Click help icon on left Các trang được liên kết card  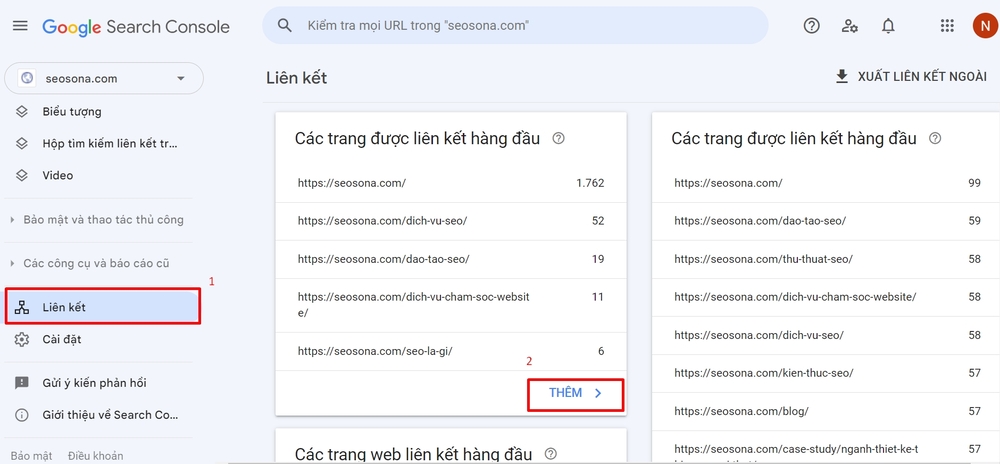[x=558, y=138]
